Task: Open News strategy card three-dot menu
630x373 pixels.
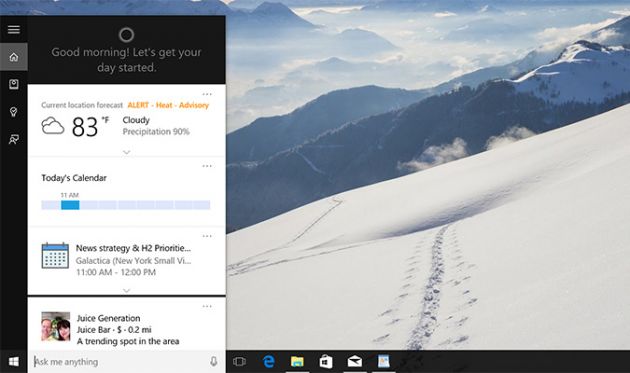Action: click(207, 236)
